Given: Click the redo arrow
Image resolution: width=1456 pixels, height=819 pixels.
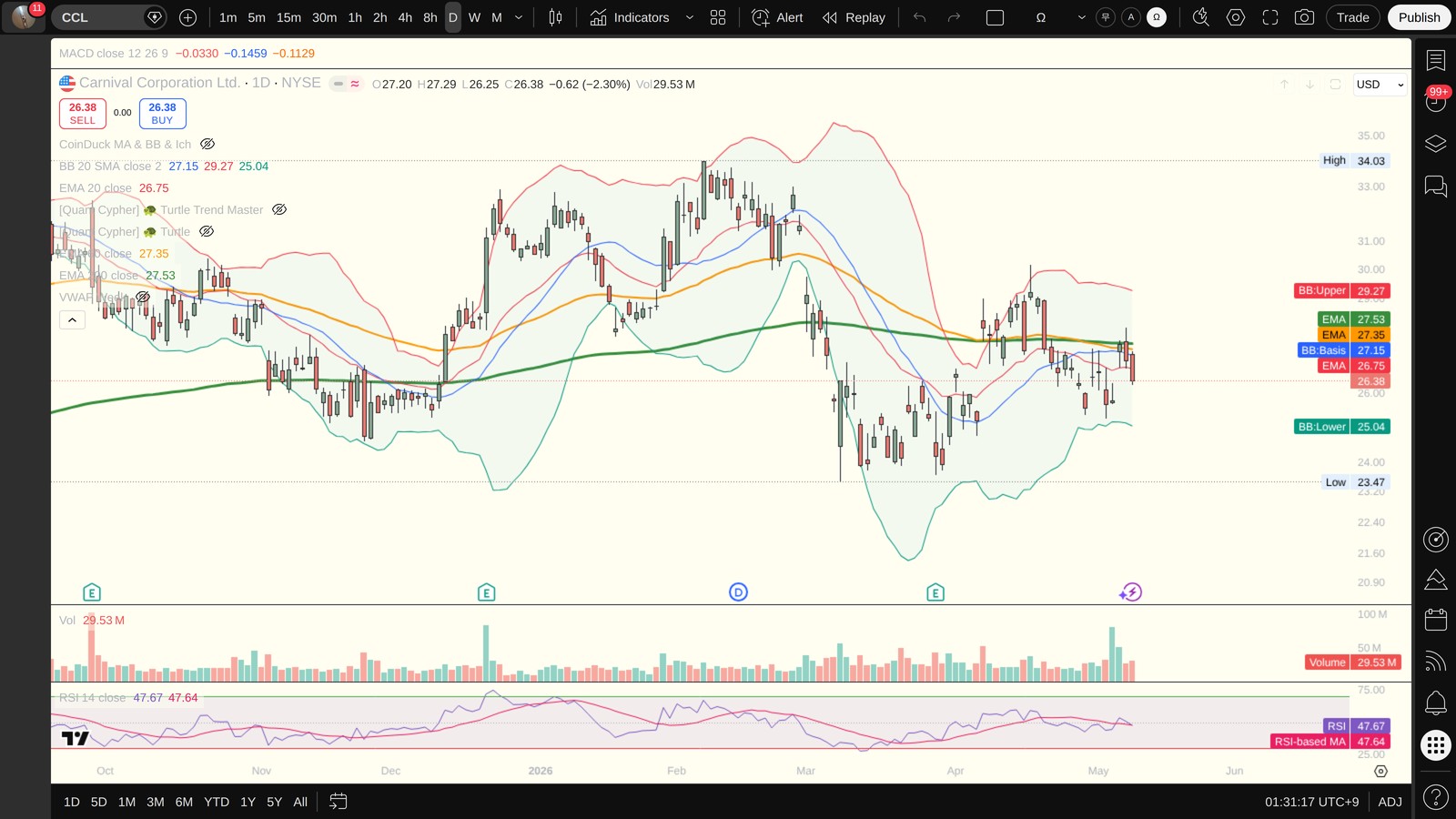Looking at the screenshot, I should point(954,17).
